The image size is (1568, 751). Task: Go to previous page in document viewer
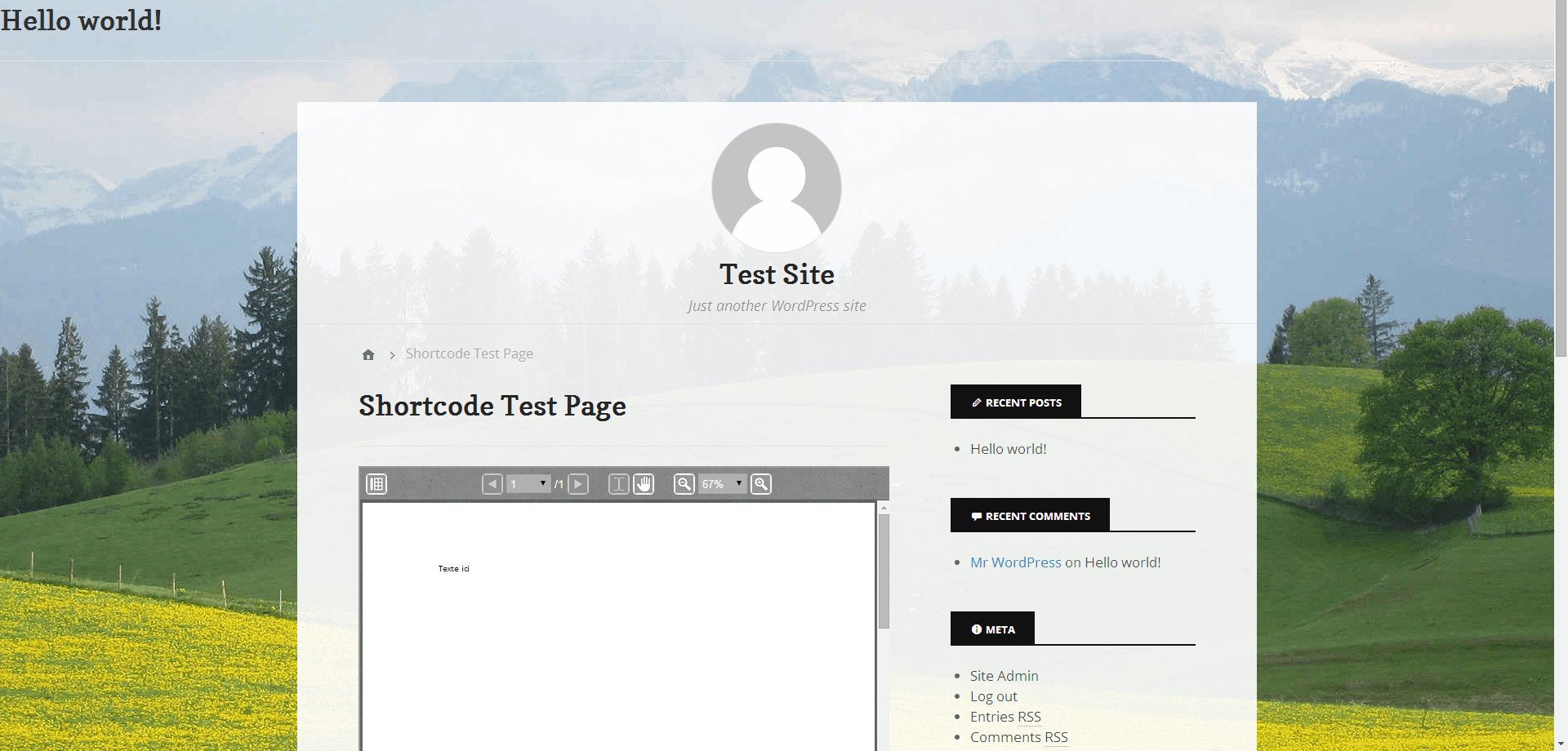(492, 484)
